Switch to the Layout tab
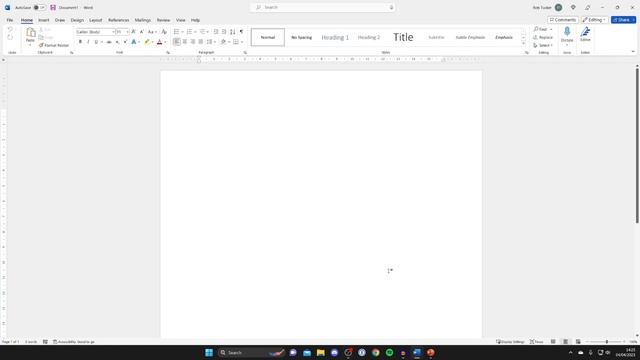The width and height of the screenshot is (640, 360). (96, 20)
